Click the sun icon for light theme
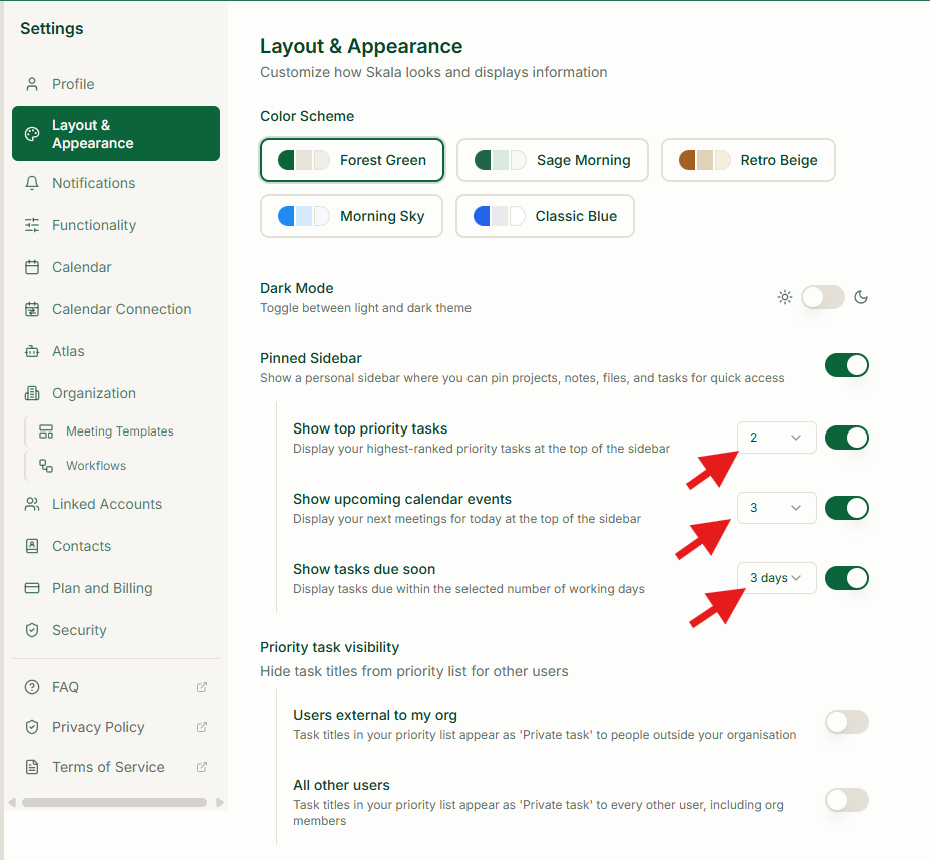930x860 pixels. click(x=785, y=297)
